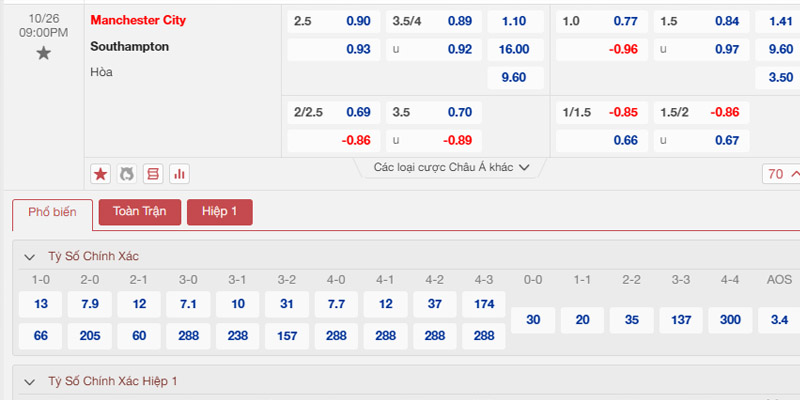Choose first-half under odds 0.97

coord(702,50)
